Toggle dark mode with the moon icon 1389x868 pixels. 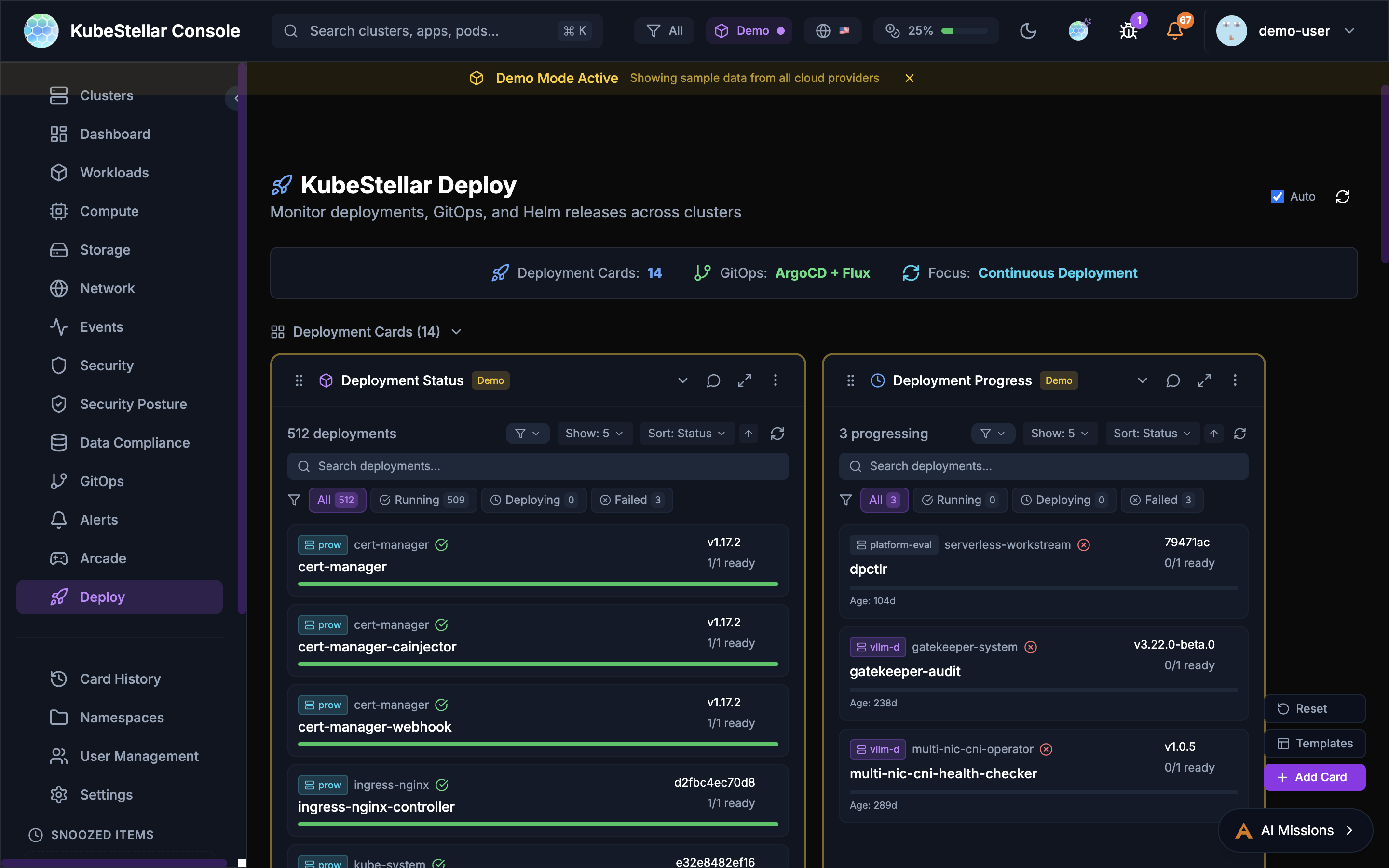coord(1027,30)
